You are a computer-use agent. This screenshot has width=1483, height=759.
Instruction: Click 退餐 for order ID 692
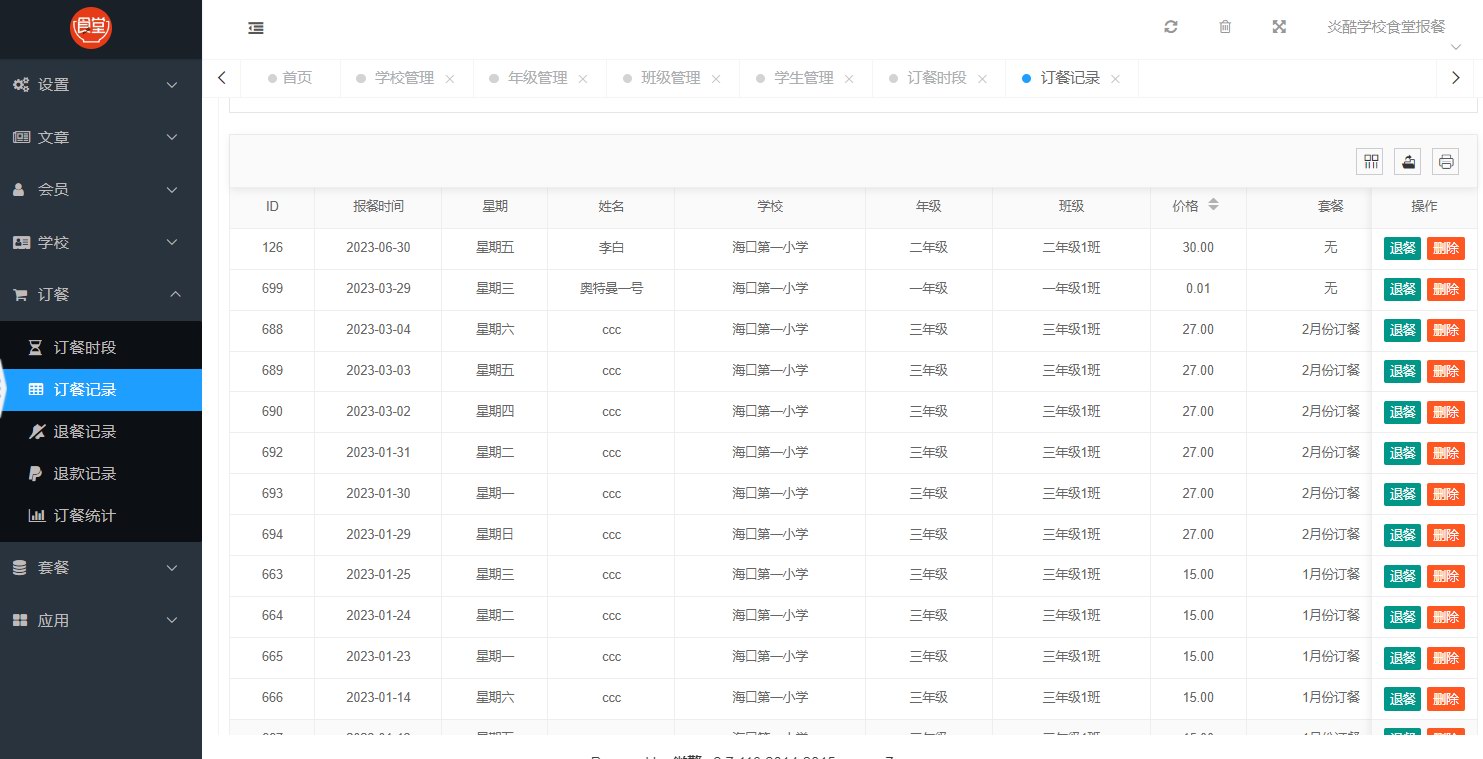click(1402, 453)
